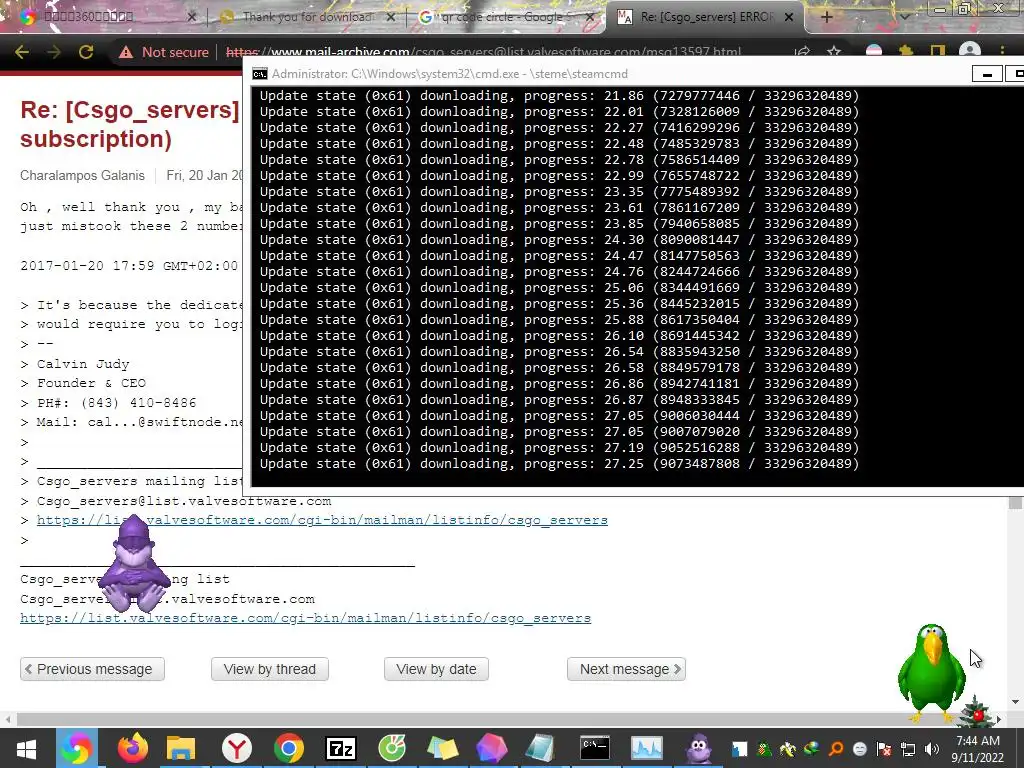The width and height of the screenshot is (1024, 768).
Task: Reload the mail-archive page
Action: tap(86, 52)
